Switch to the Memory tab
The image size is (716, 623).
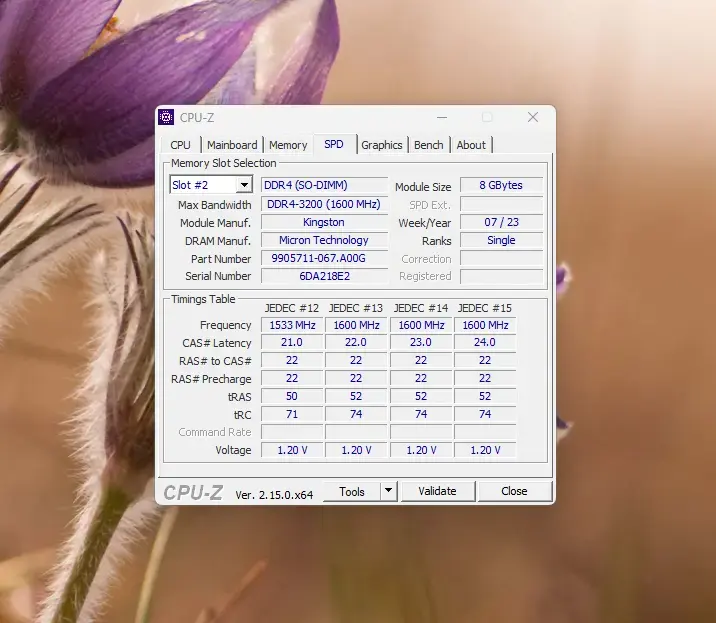coord(288,145)
